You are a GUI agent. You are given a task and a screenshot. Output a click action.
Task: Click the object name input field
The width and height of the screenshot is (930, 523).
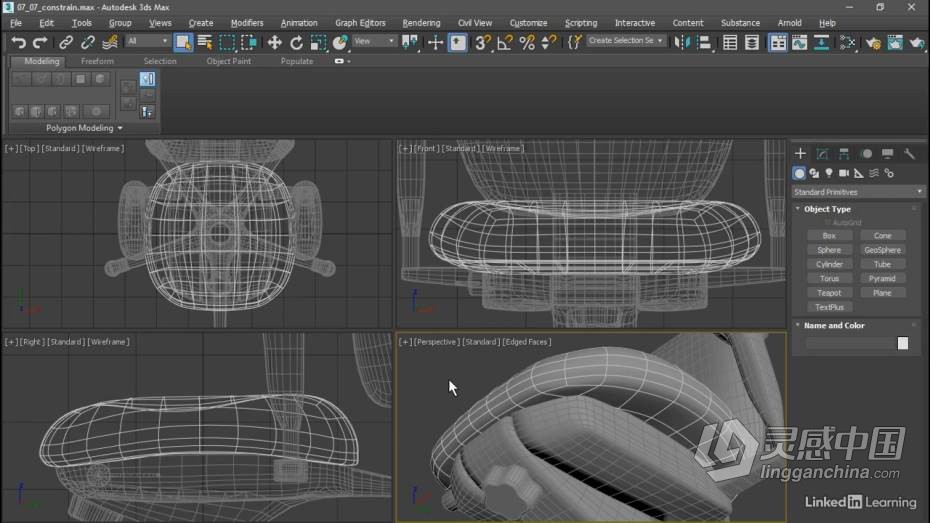[850, 343]
